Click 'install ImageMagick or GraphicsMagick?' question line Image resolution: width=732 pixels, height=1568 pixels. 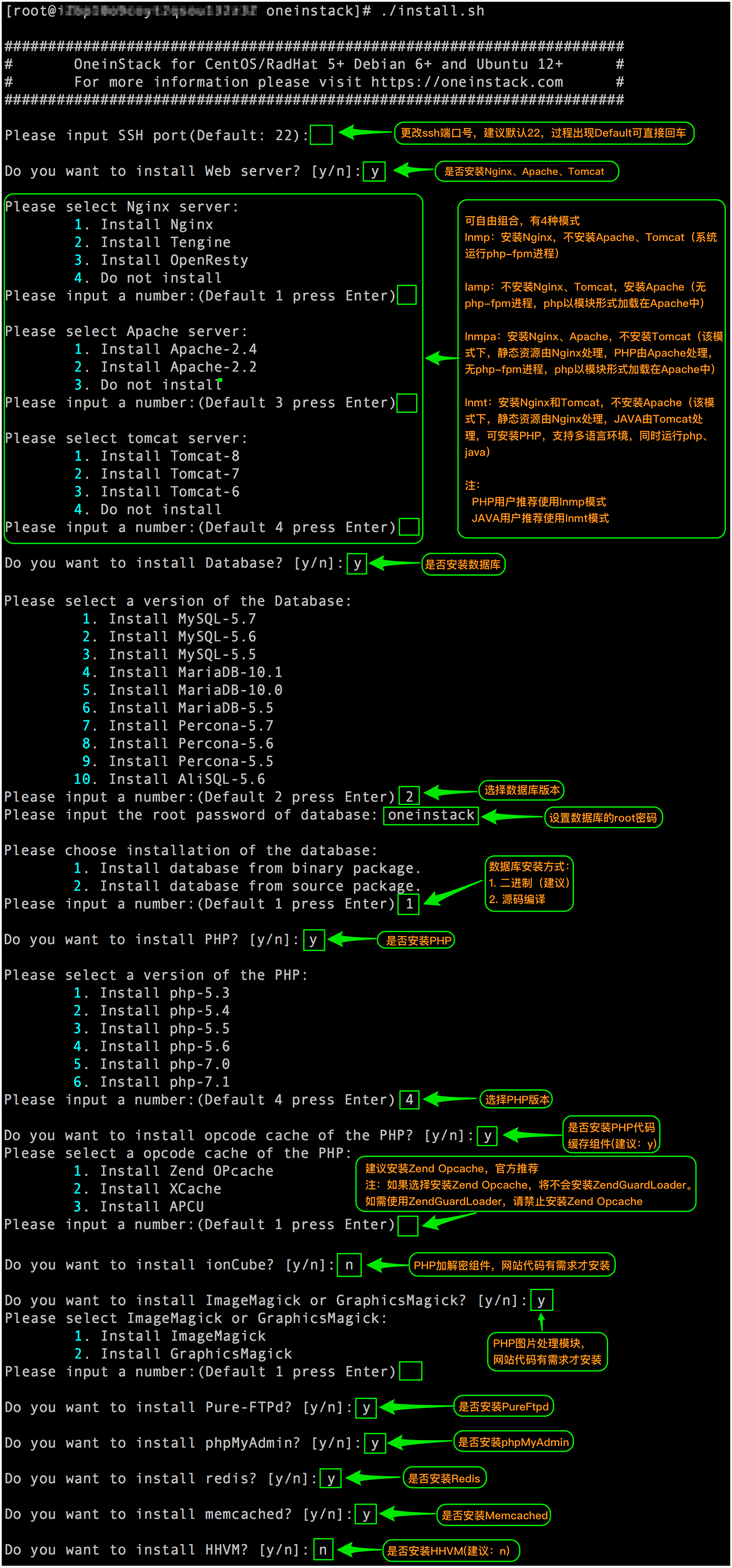[266, 1301]
